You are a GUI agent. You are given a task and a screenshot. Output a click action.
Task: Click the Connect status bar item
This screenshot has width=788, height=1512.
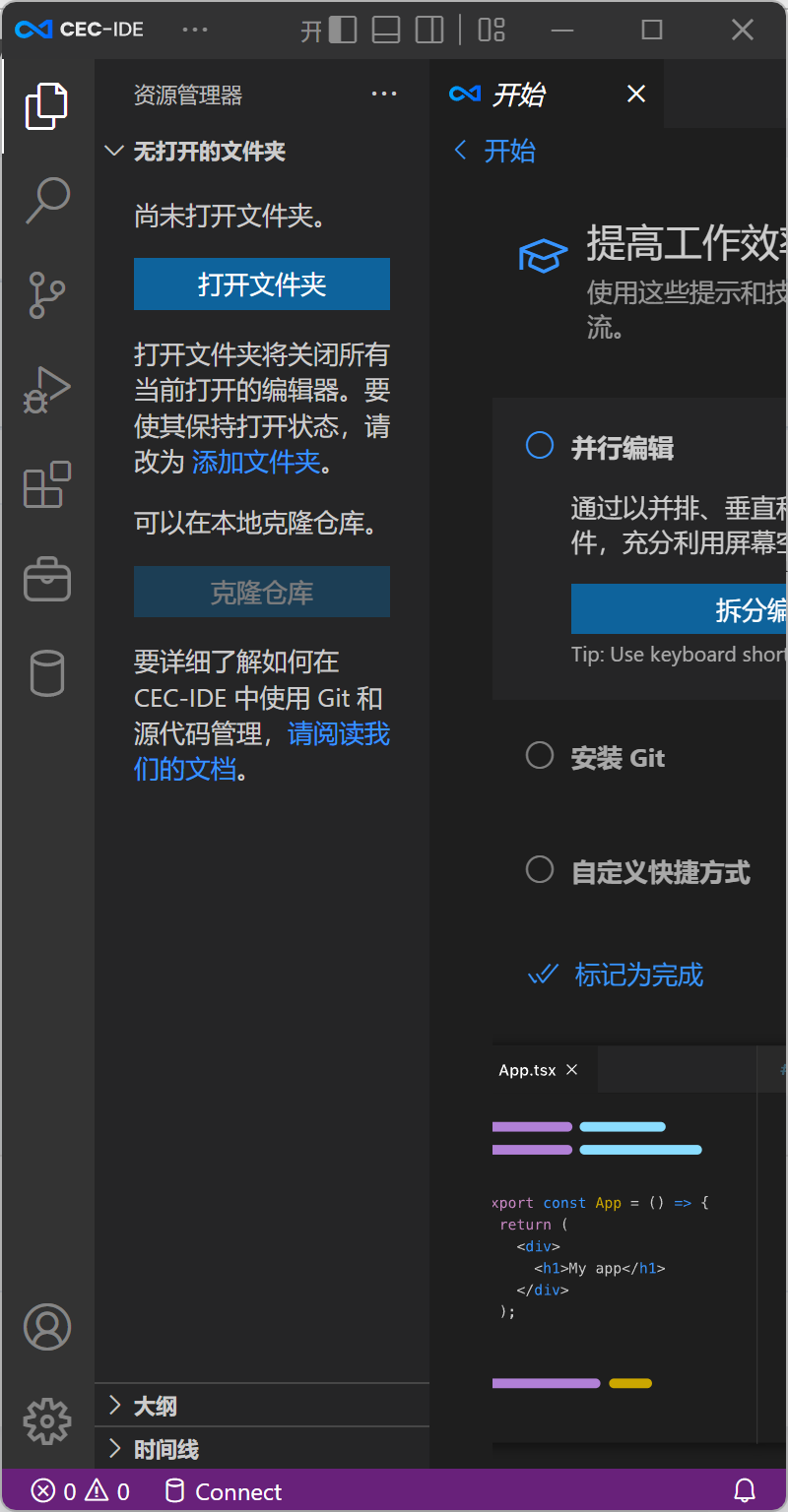224,1491
